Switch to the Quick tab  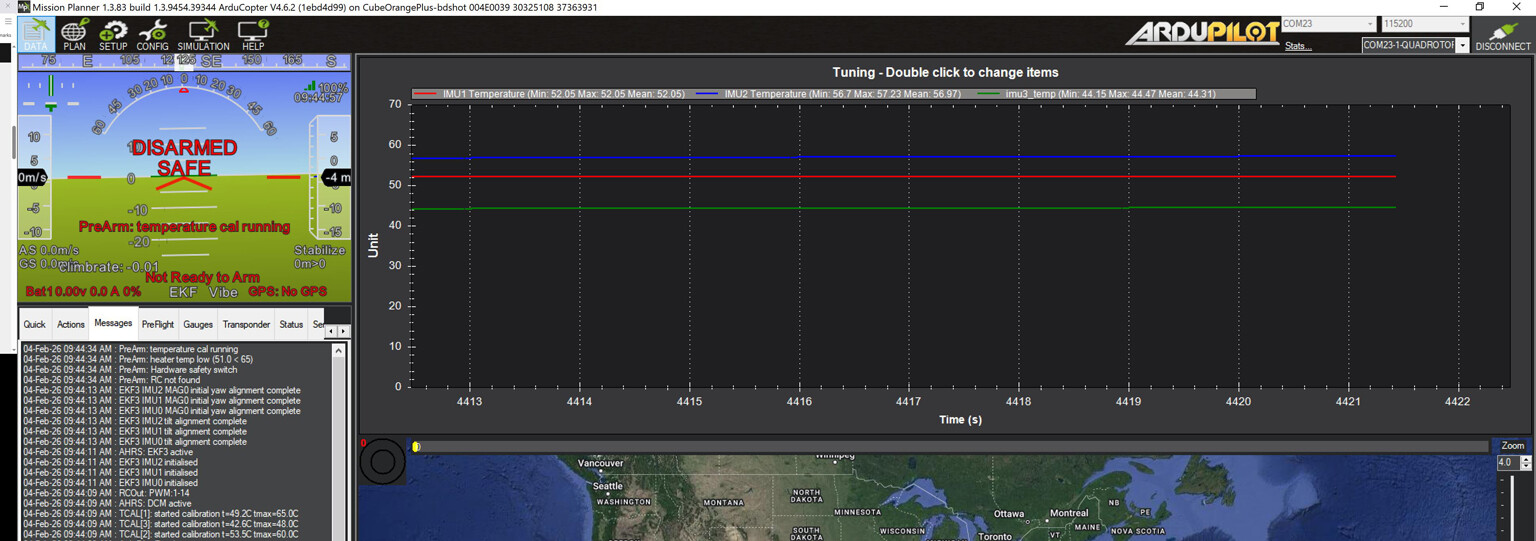point(35,324)
